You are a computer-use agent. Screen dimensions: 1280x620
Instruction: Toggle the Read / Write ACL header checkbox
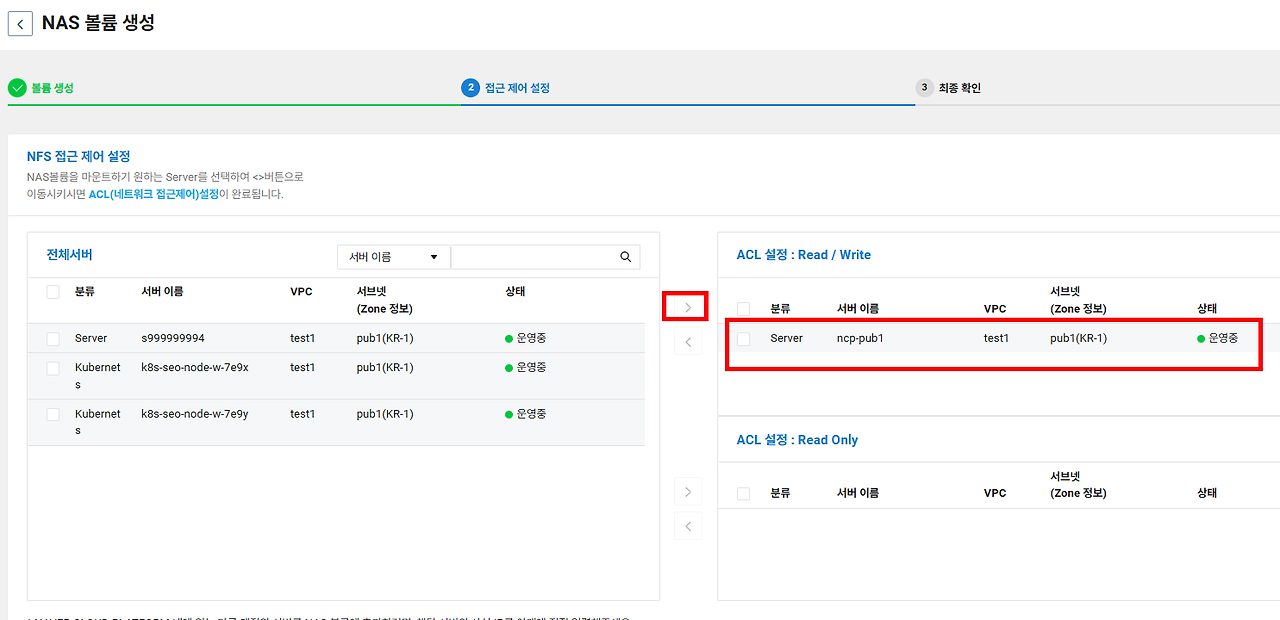click(743, 309)
